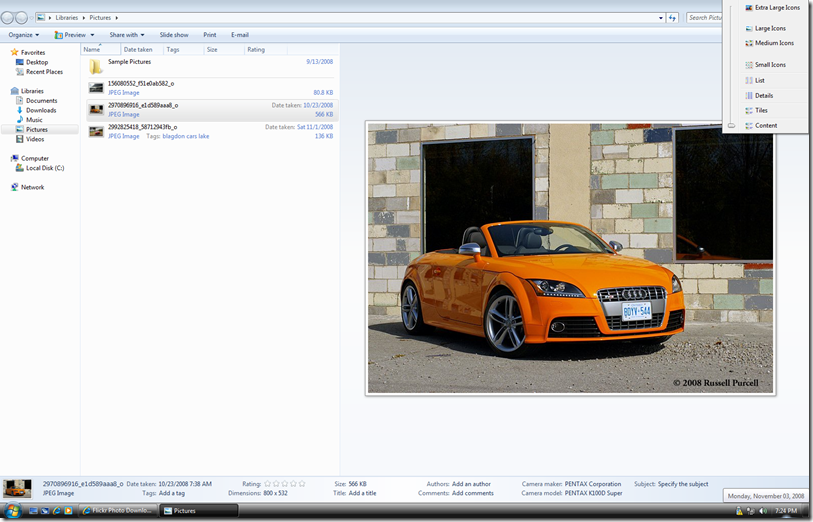
Task: Open the address bar history dropdown arrow
Action: tap(661, 18)
